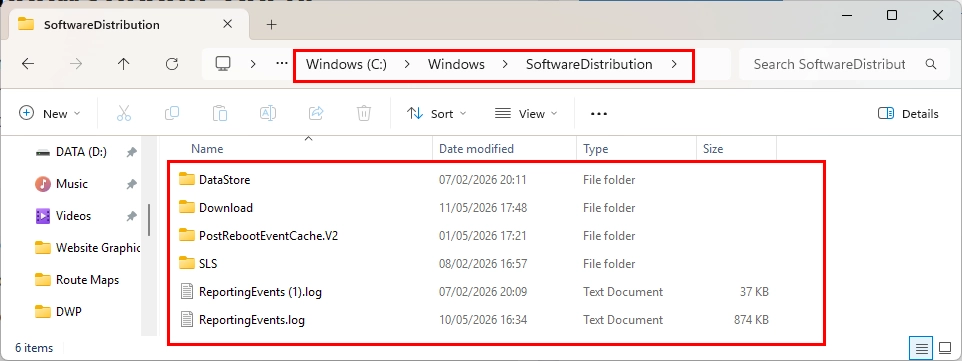Open the See more toolbar menu
962x361 pixels.
[599, 114]
